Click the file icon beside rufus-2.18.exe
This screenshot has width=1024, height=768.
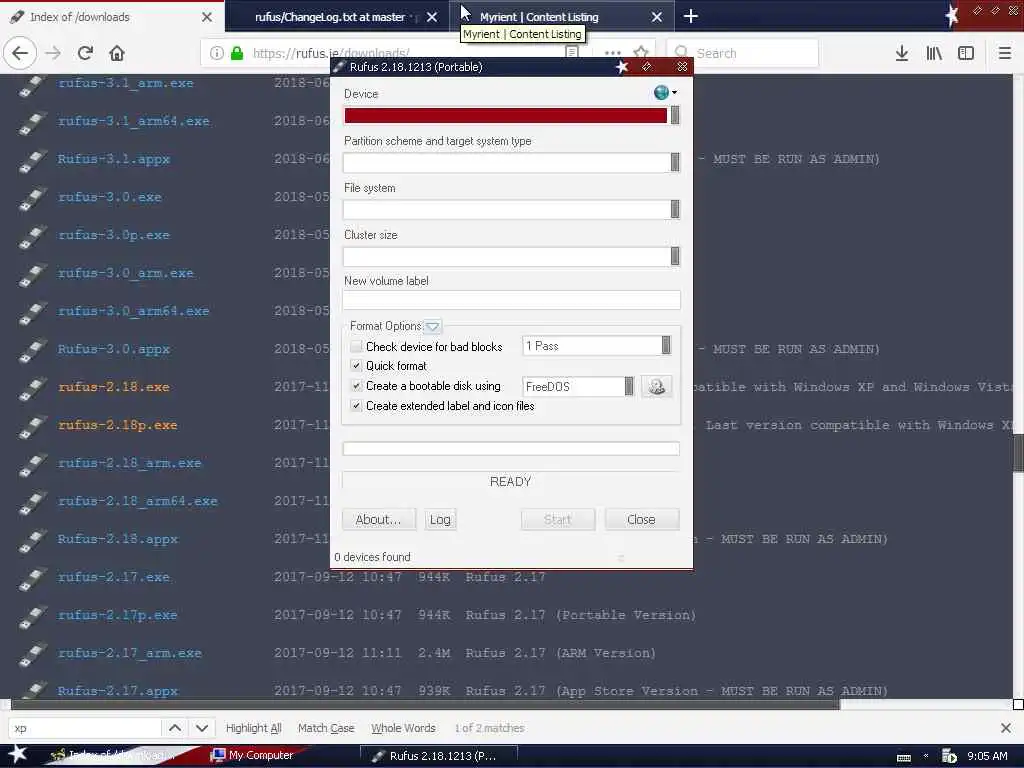point(32,387)
